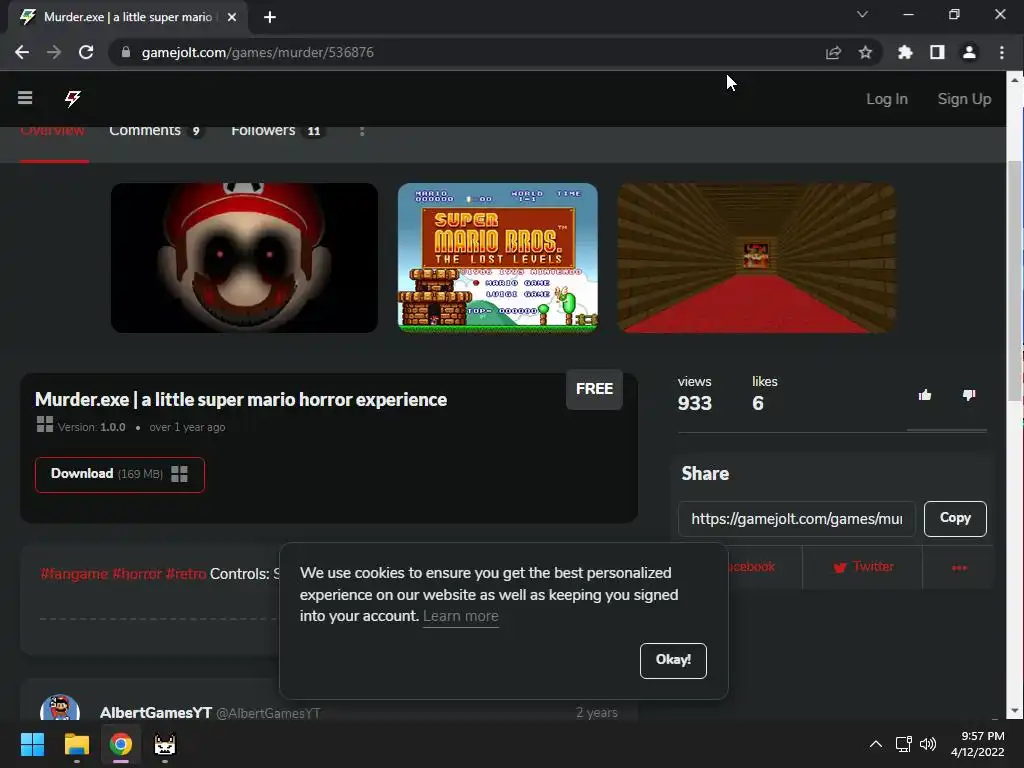Viewport: 1024px width, 768px height.
Task: Share the game on Twitter
Action: coord(863,567)
